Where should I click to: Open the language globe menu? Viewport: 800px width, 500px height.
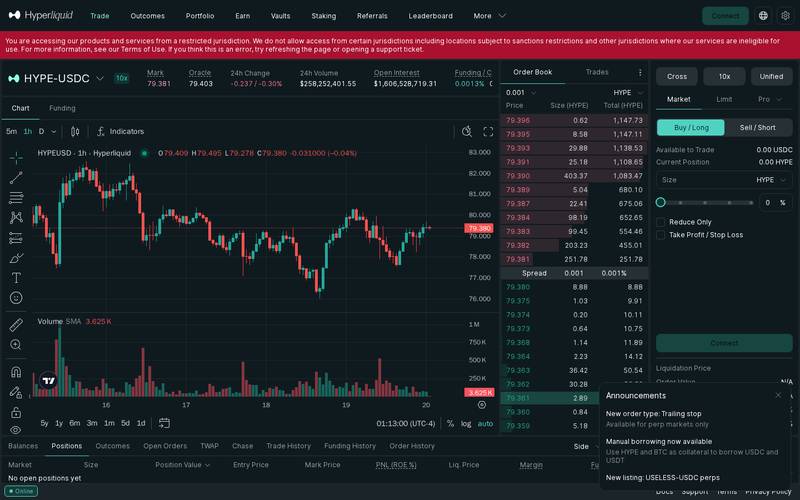tap(763, 16)
